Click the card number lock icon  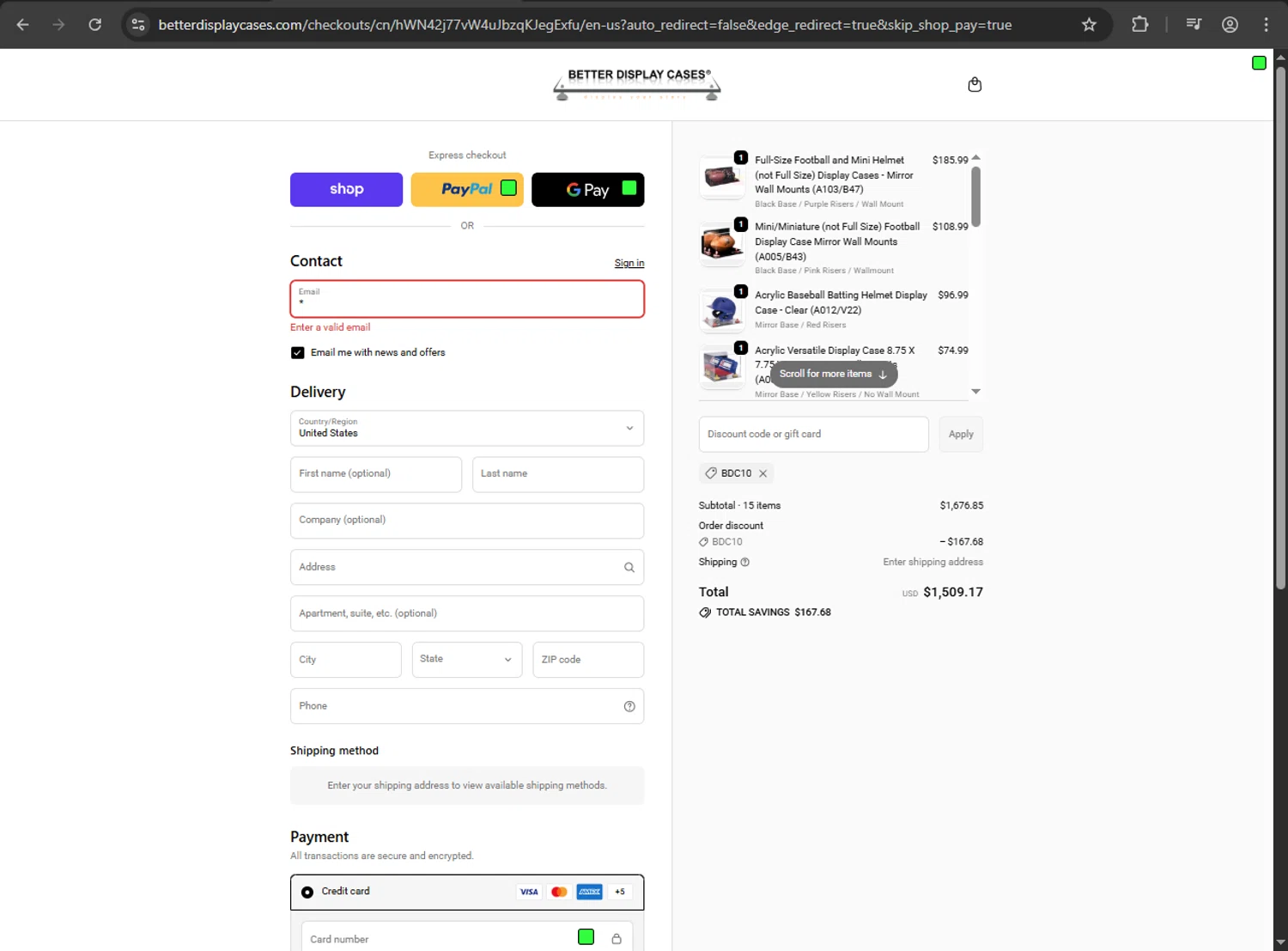pyautogui.click(x=617, y=939)
